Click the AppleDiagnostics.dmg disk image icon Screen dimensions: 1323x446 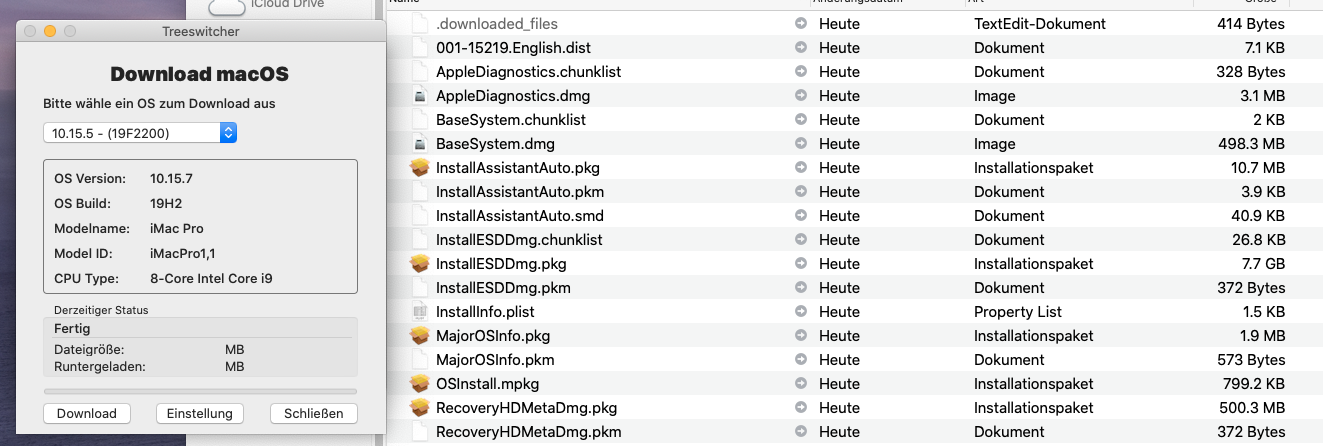tap(420, 96)
